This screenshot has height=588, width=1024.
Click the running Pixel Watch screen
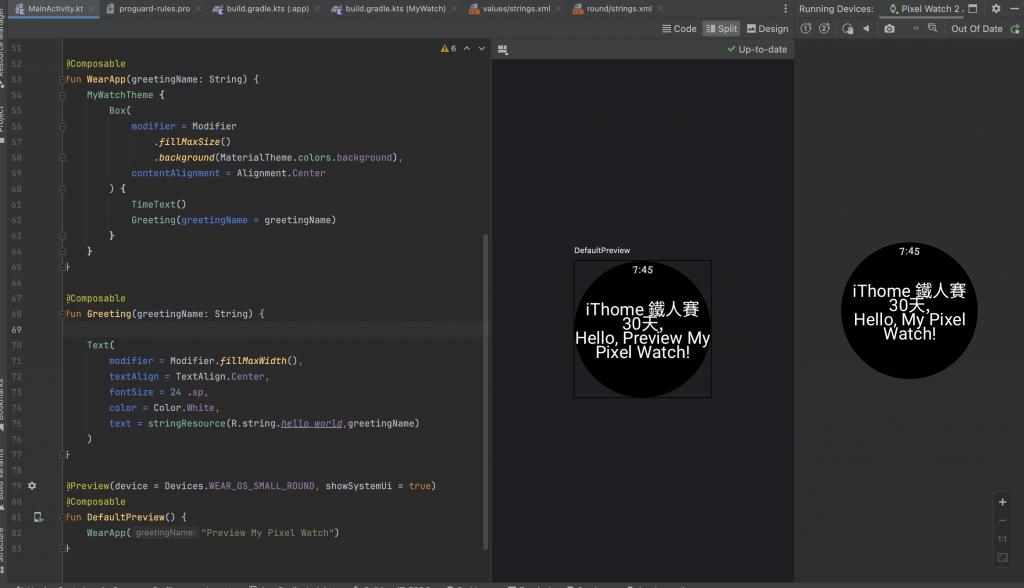[x=909, y=310]
